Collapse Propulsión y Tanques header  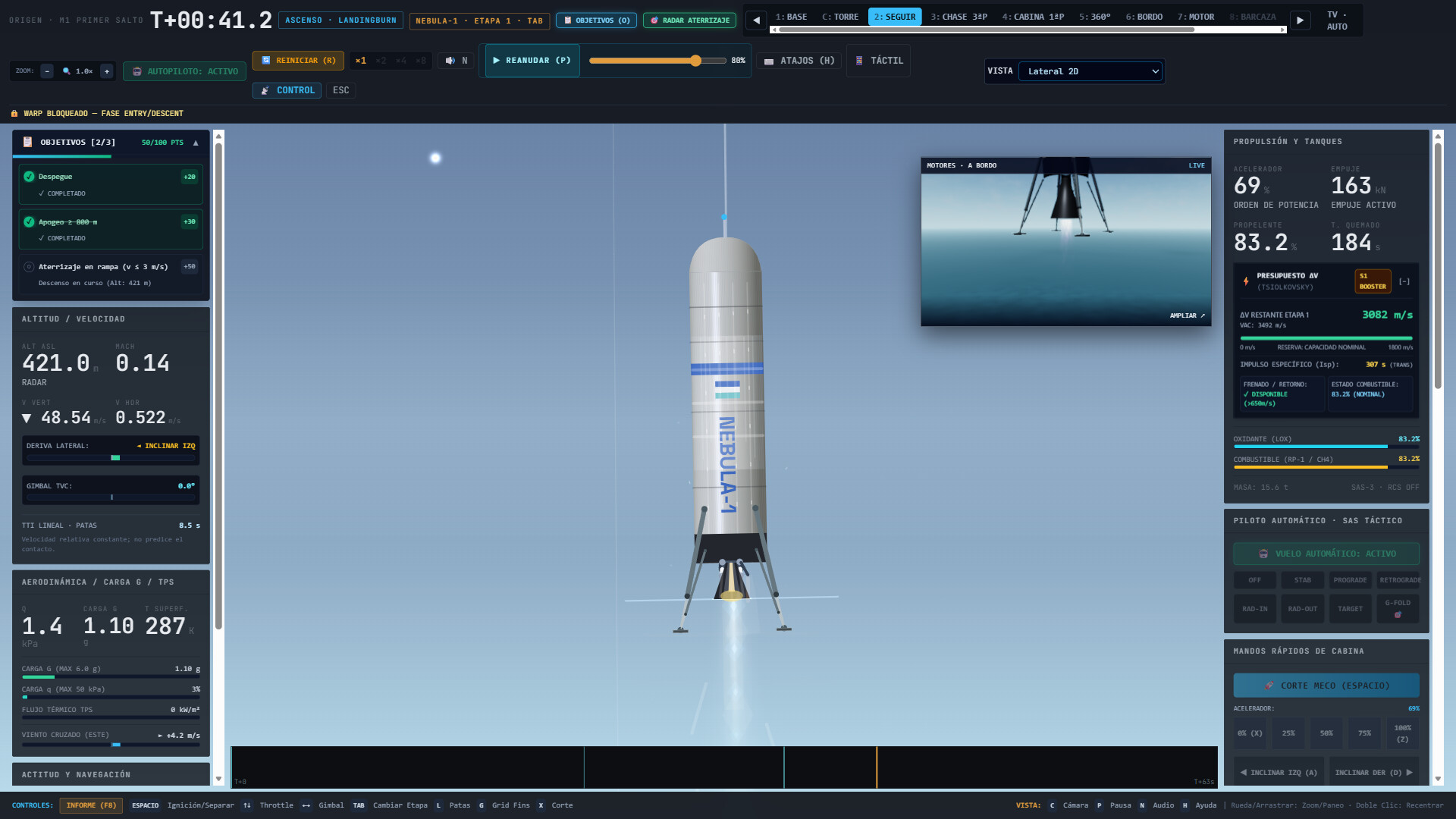pos(1326,142)
